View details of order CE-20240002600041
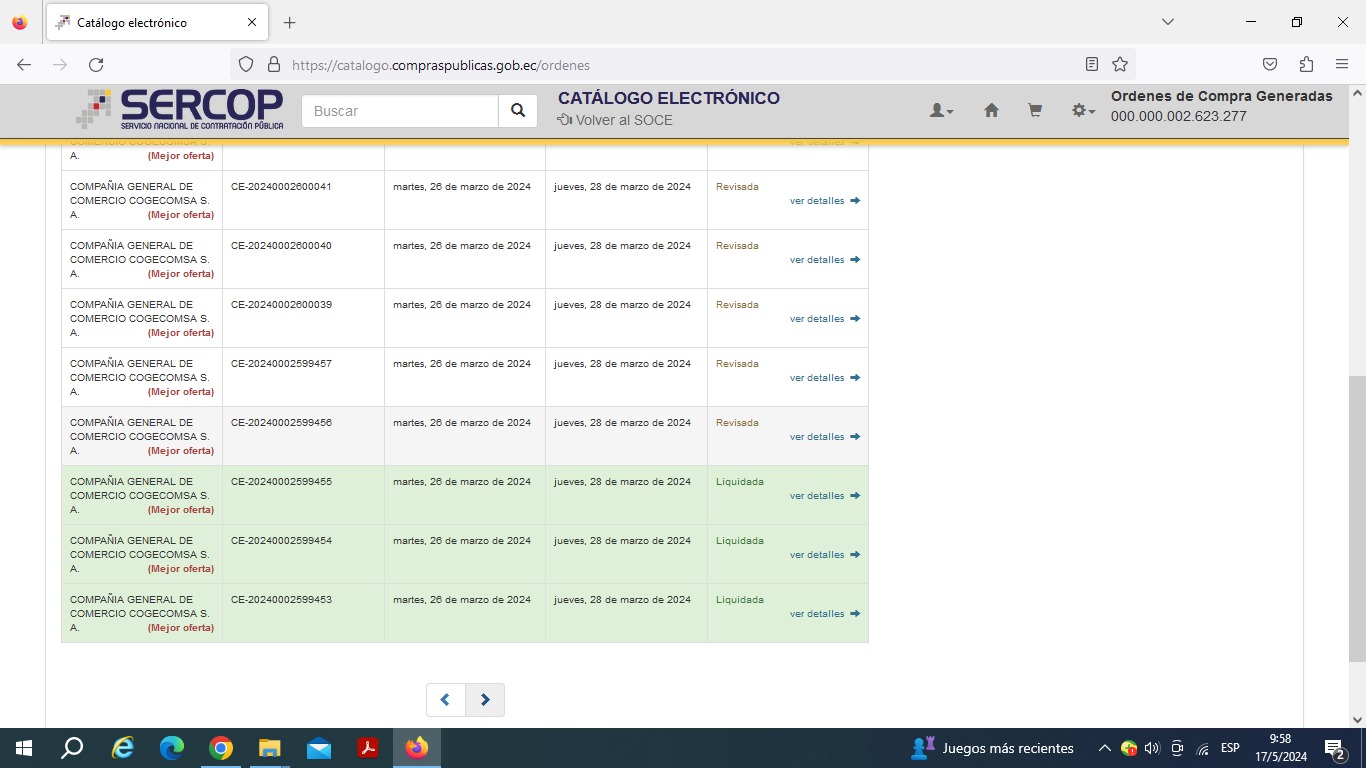1366x768 pixels. (824, 201)
